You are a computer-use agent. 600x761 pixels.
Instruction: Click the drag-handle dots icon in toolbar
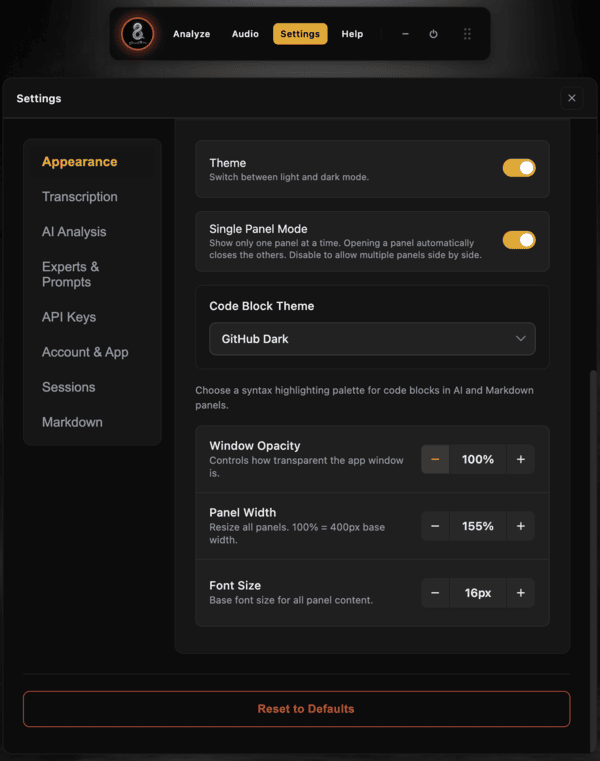coord(467,34)
